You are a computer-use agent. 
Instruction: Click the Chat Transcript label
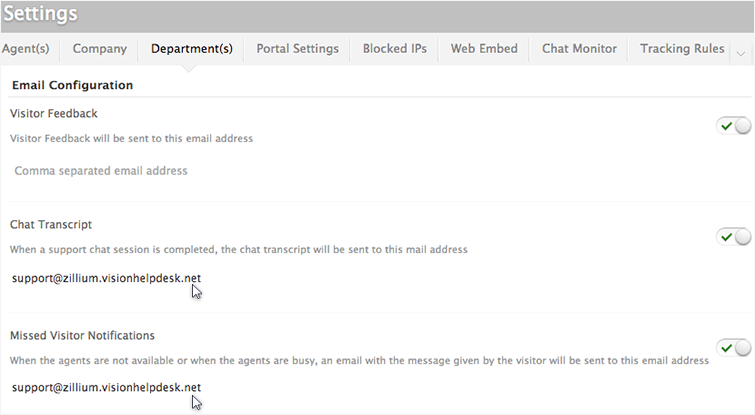(51, 225)
